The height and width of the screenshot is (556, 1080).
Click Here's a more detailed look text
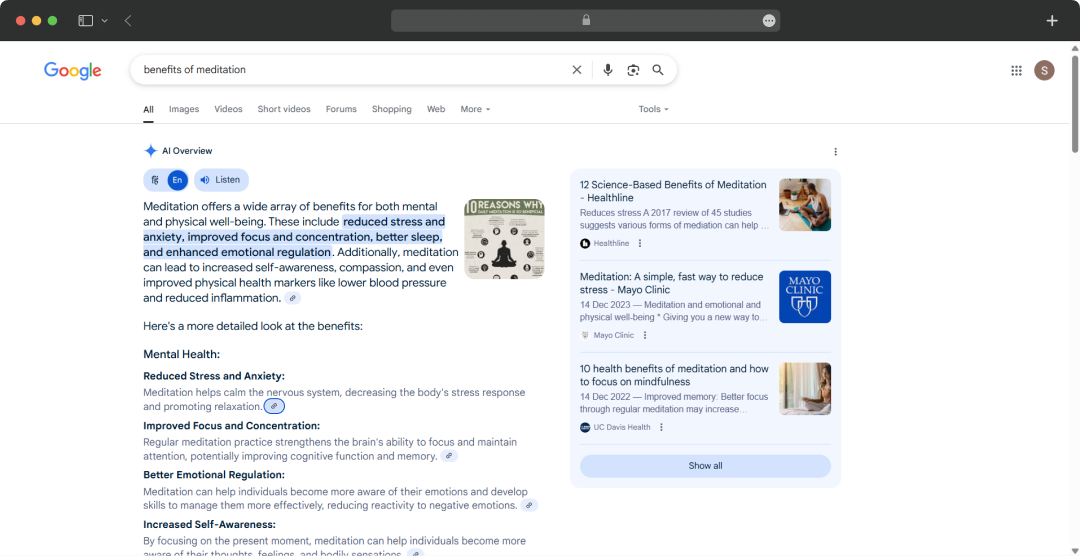253,326
